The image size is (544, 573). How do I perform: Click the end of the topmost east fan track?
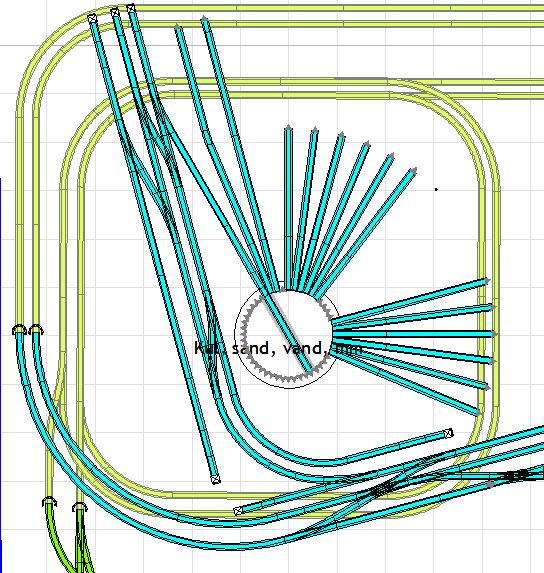point(486,281)
